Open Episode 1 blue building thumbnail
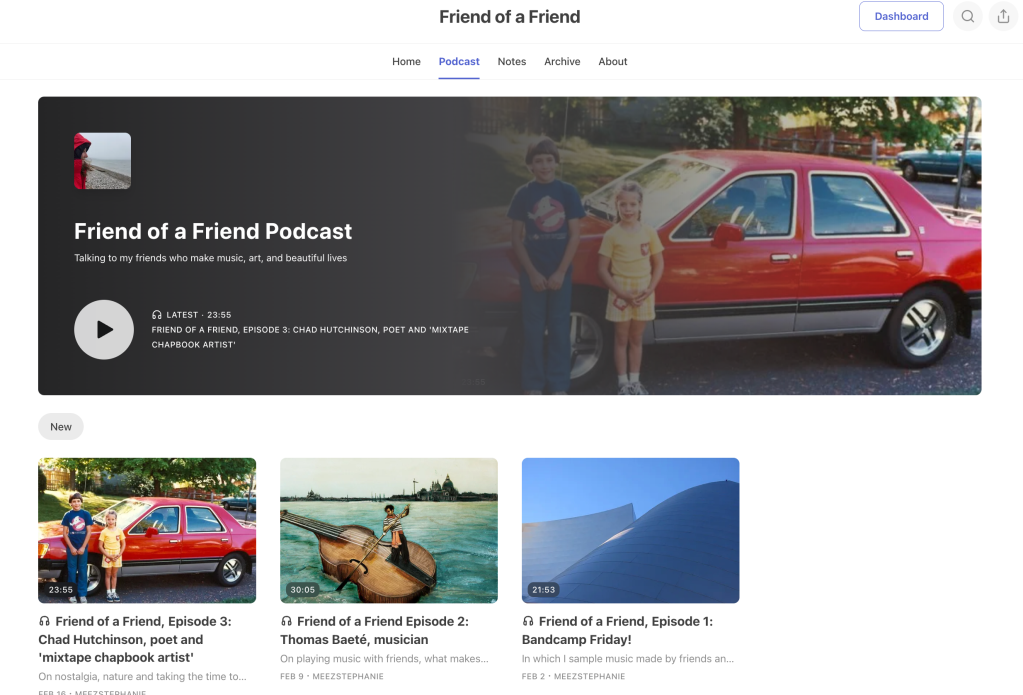 (x=630, y=530)
